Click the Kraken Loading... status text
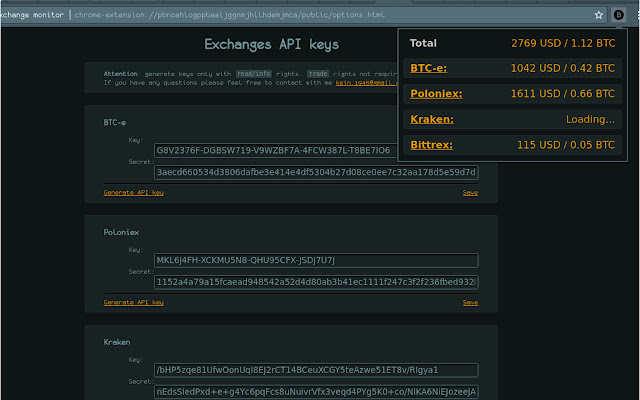The width and height of the screenshot is (640, 400). click(590, 119)
